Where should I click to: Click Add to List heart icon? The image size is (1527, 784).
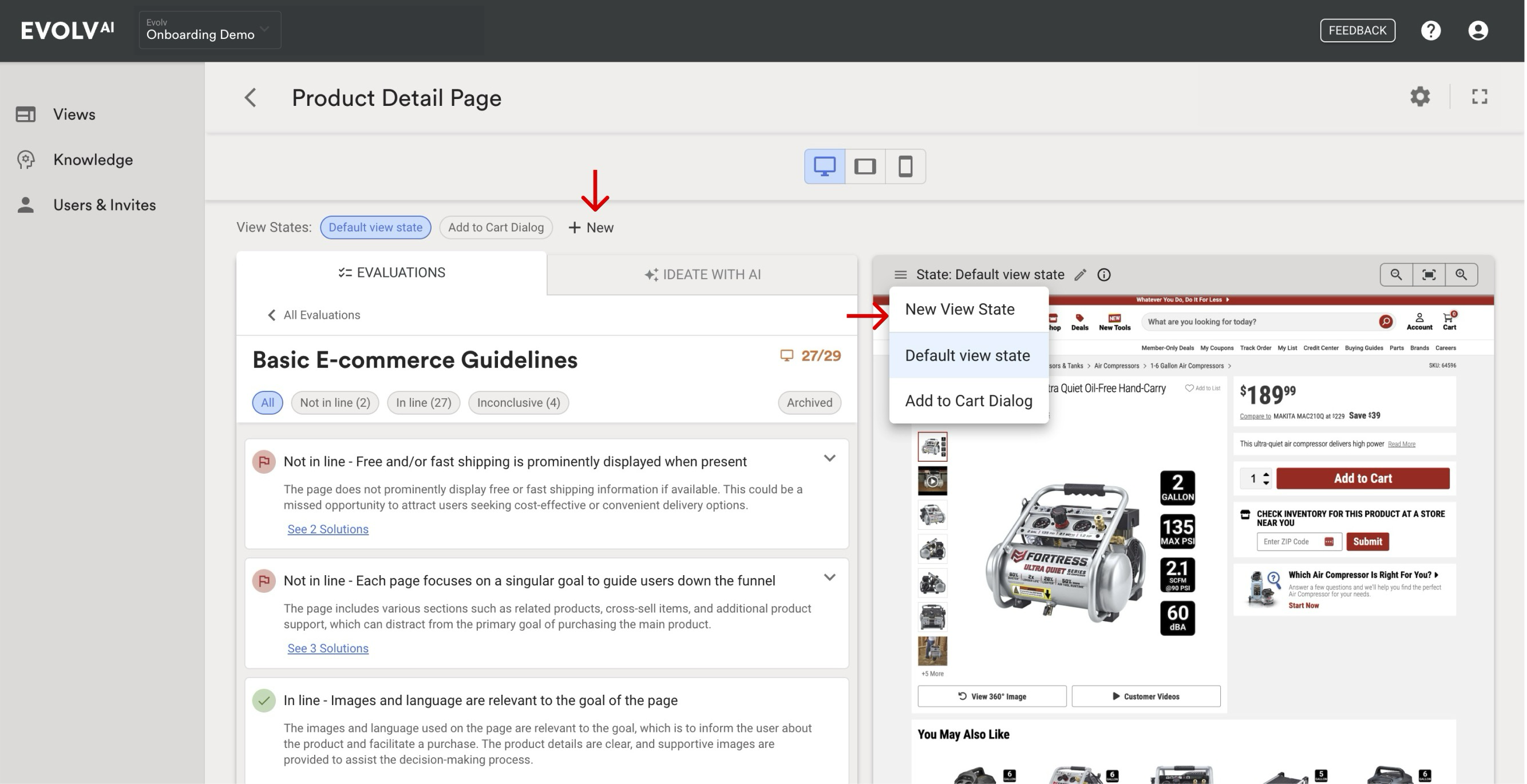pos(1189,388)
